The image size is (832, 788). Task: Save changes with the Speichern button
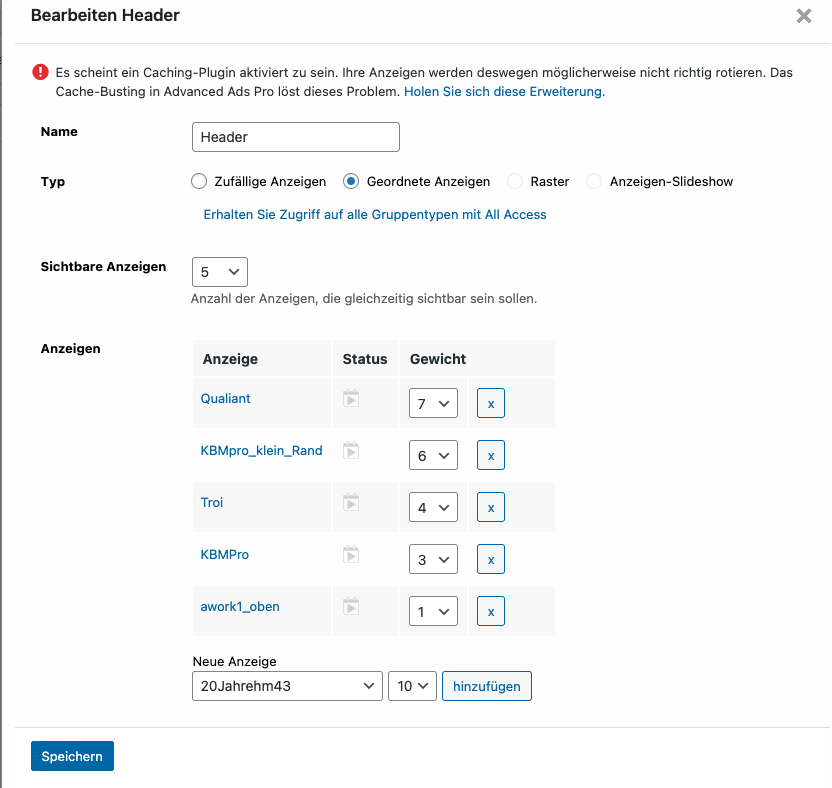click(x=72, y=756)
